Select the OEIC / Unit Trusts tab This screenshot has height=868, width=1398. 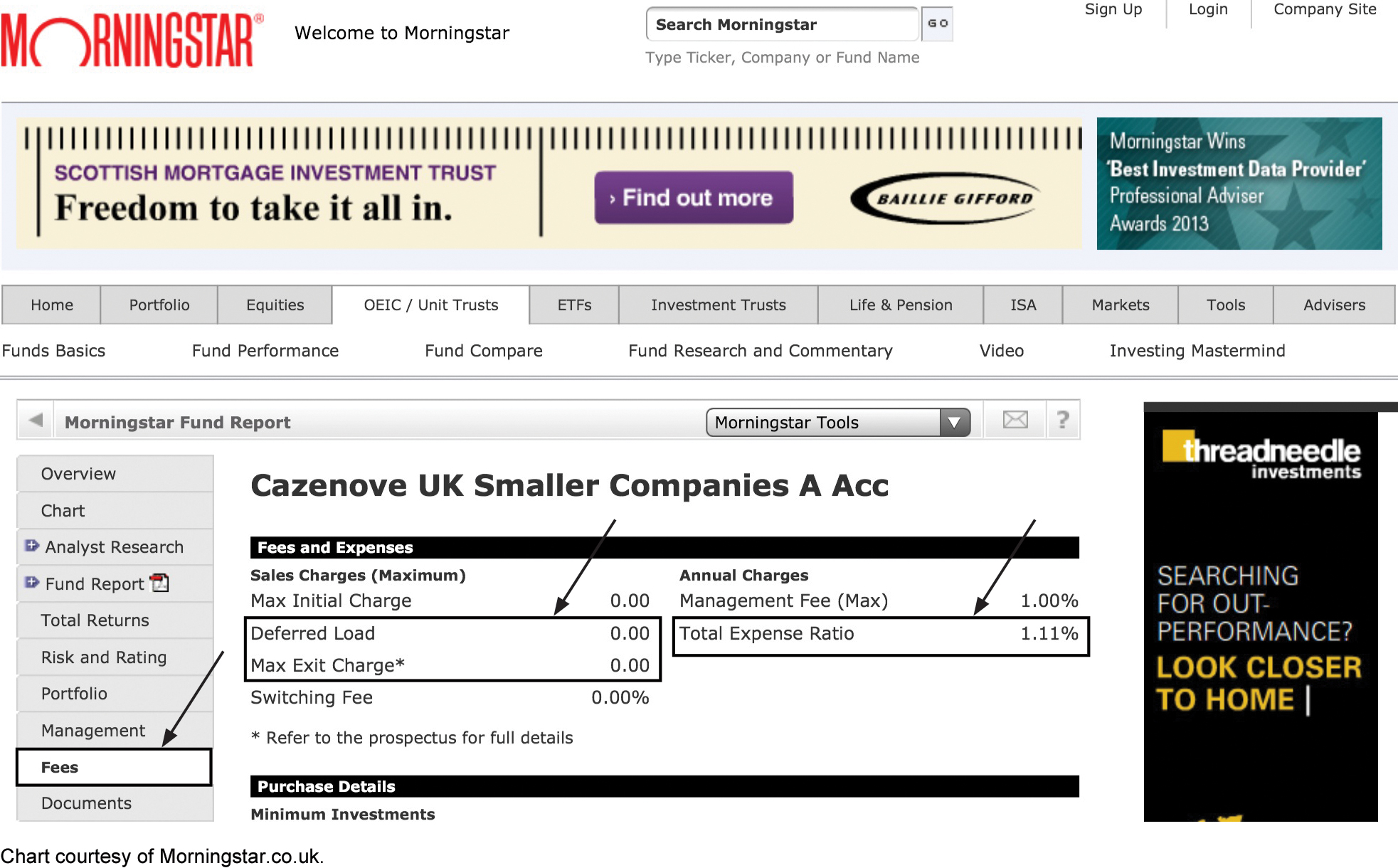[431, 305]
